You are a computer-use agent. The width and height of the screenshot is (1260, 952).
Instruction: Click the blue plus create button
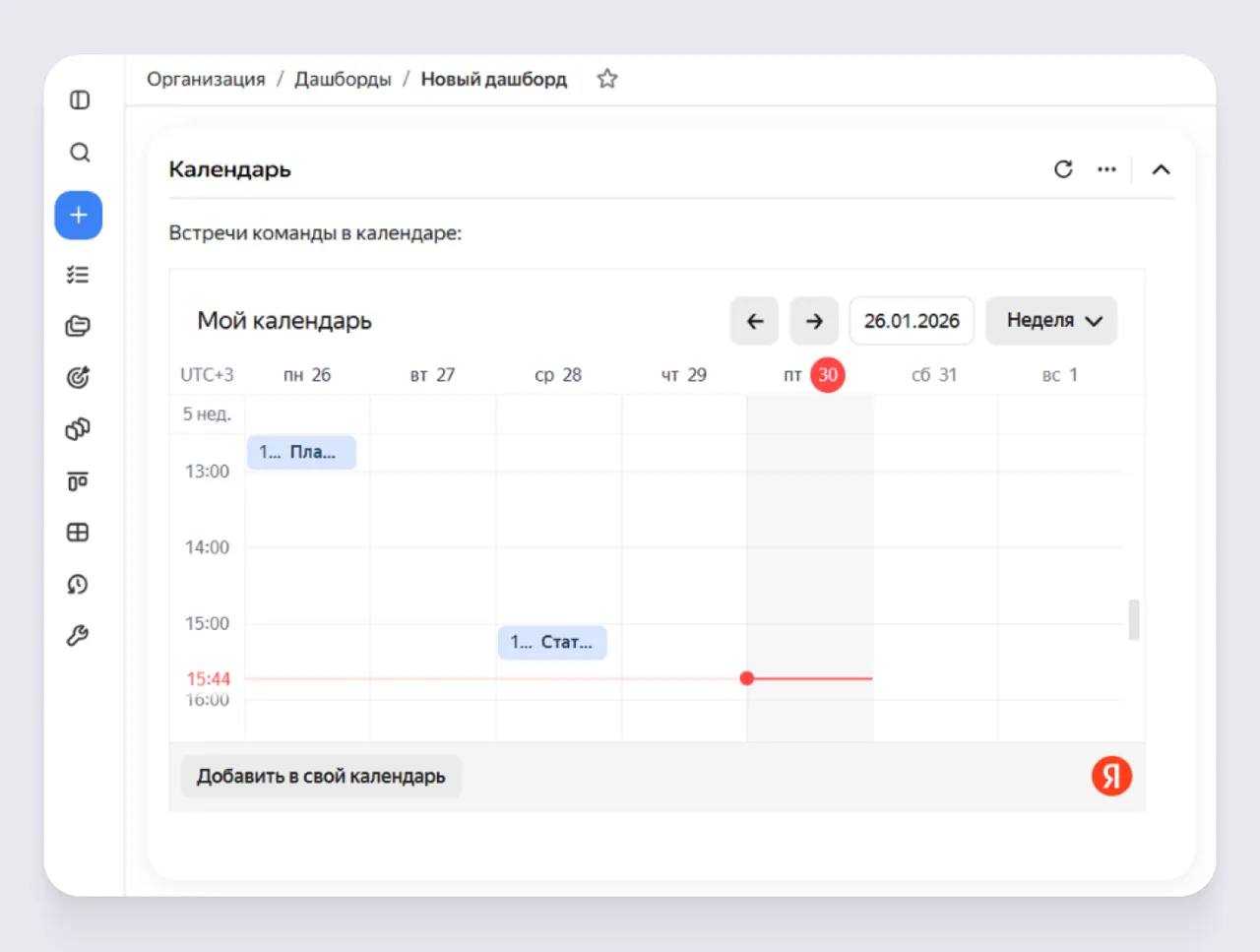[x=79, y=216]
